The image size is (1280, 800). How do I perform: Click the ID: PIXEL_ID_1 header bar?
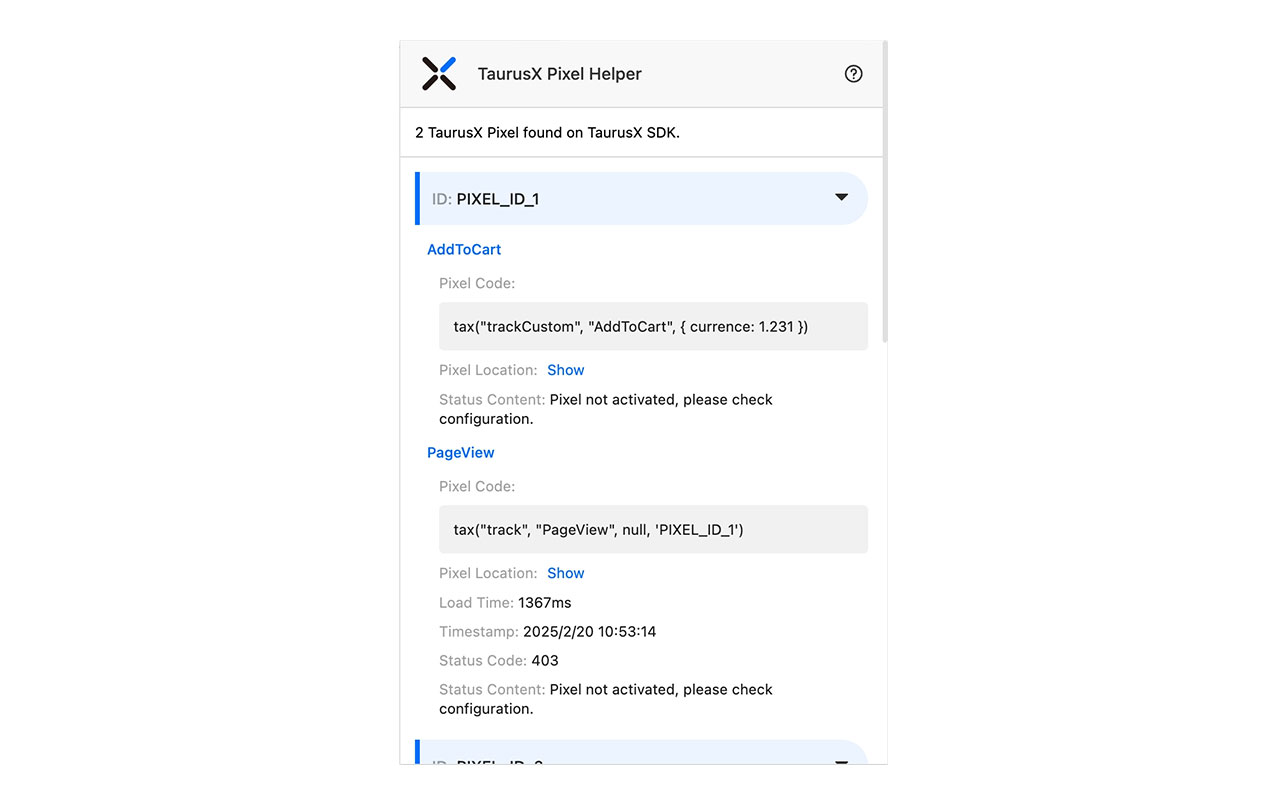tap(641, 198)
